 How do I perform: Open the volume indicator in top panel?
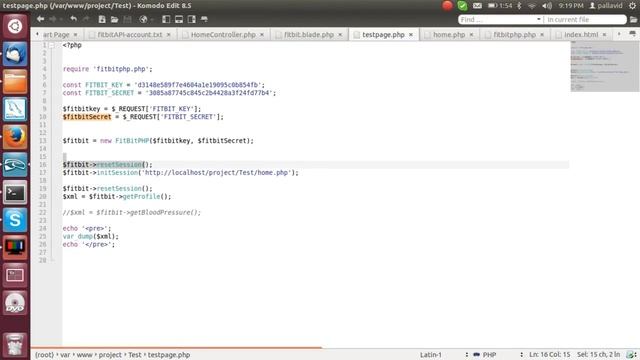coord(547,6)
